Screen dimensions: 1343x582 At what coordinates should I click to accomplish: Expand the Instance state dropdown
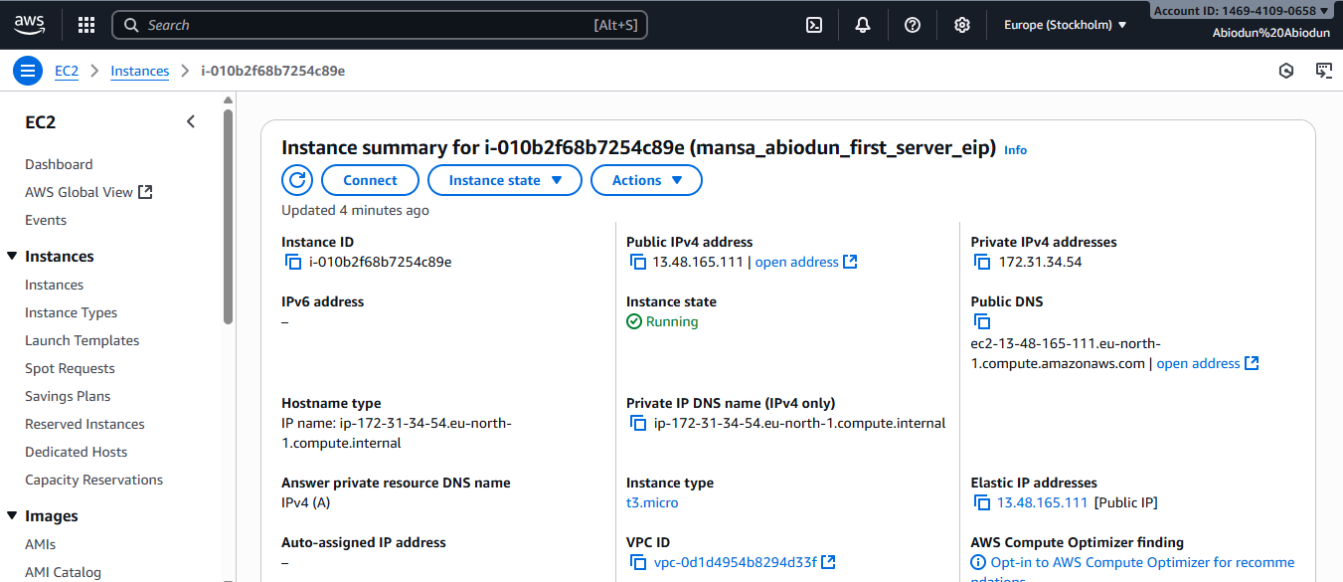coord(504,180)
